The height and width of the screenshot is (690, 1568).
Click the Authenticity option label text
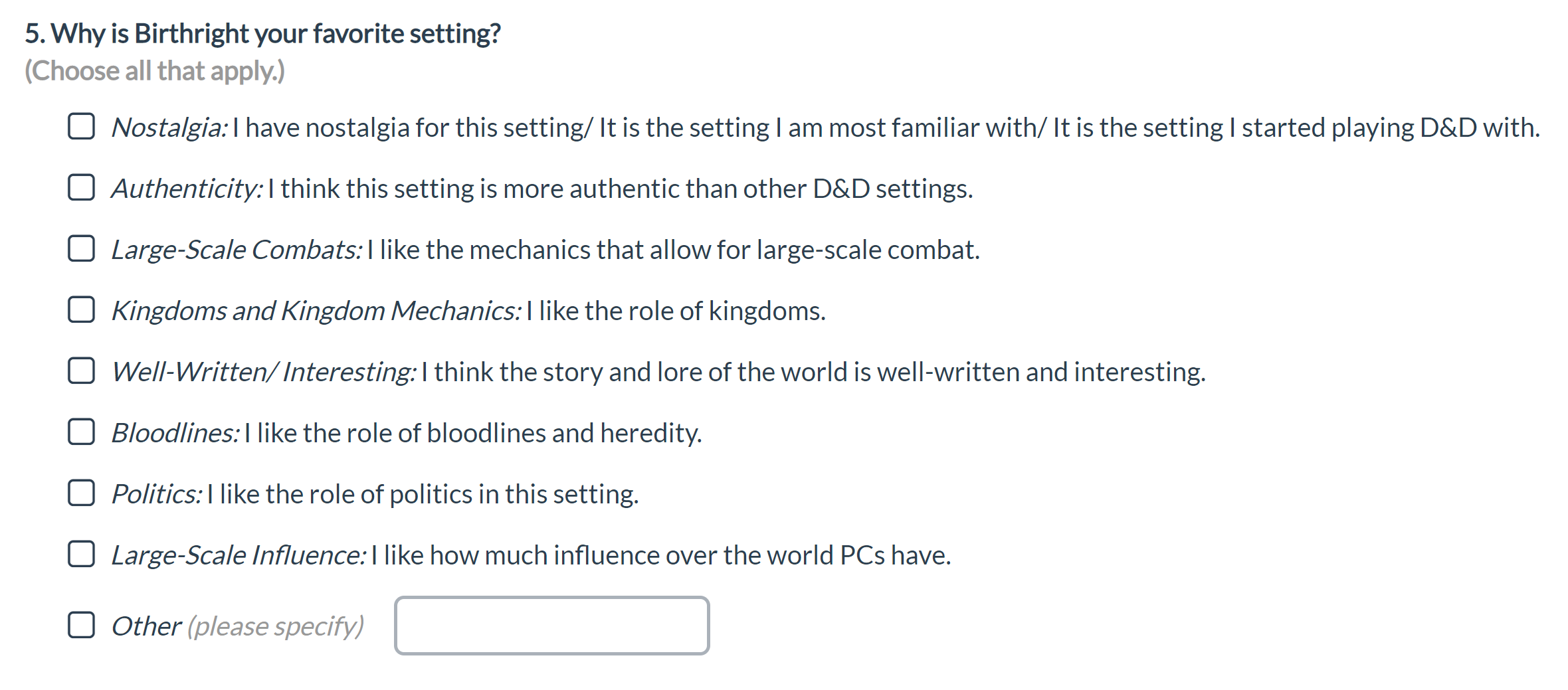pyautogui.click(x=542, y=189)
